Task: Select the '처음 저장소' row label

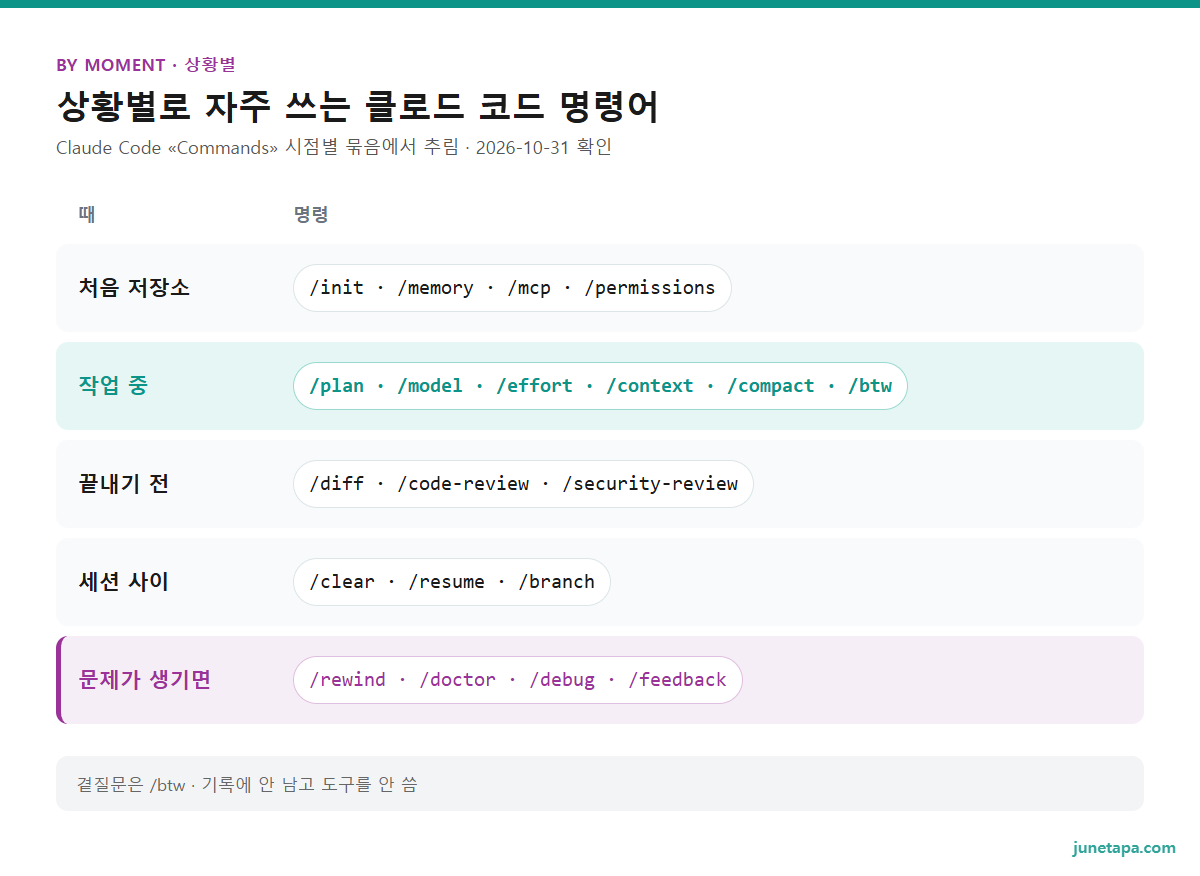Action: click(134, 288)
